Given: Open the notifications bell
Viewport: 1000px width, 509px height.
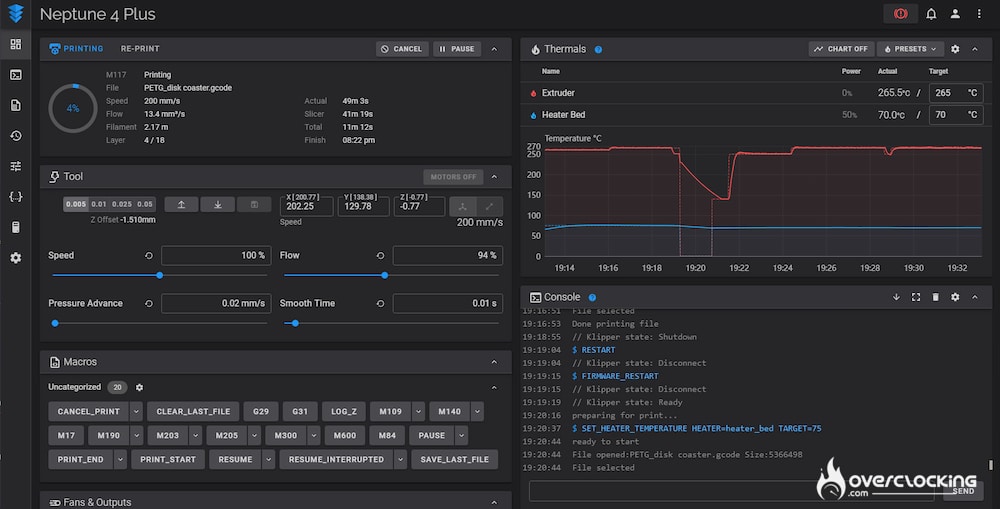Looking at the screenshot, I should point(931,14).
